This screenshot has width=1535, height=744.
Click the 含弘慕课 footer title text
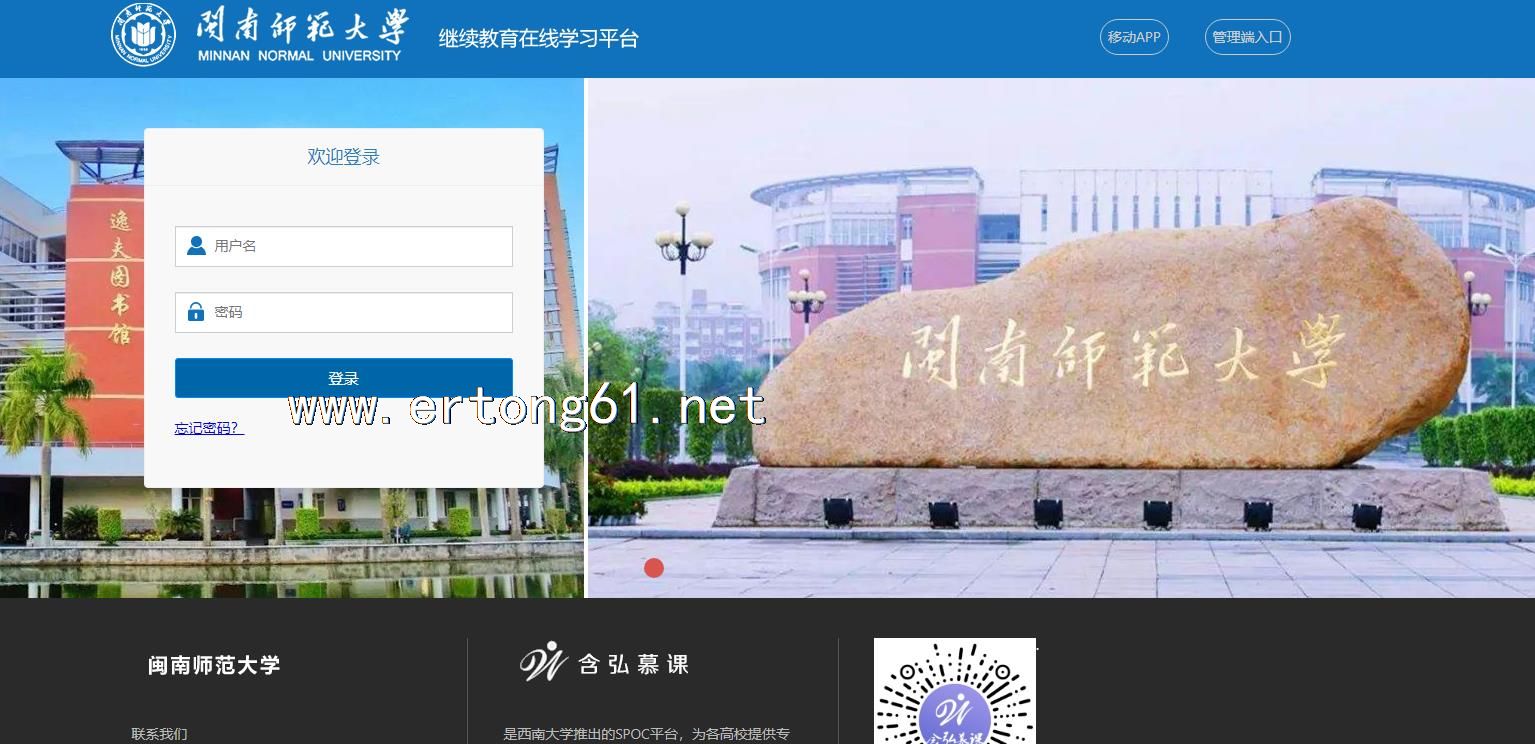[x=634, y=665]
